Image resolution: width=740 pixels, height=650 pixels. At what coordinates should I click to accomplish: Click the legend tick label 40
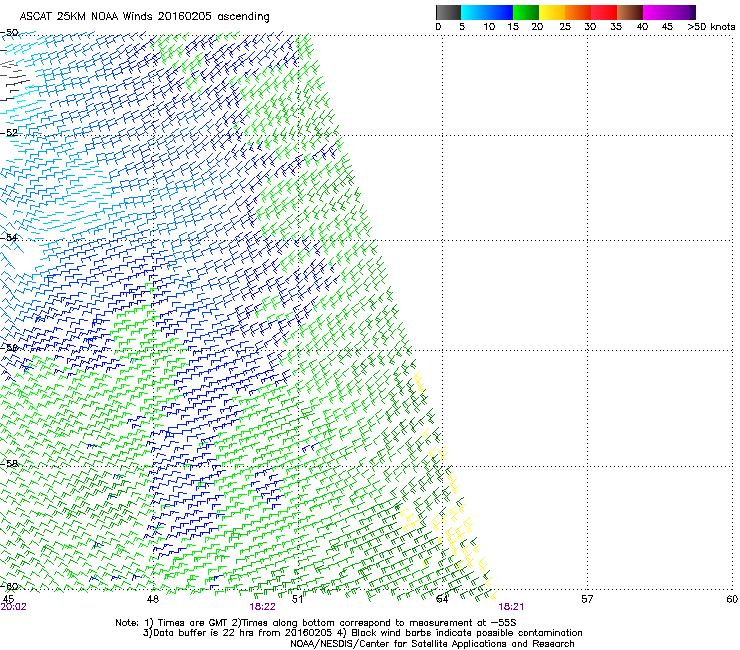(x=642, y=27)
